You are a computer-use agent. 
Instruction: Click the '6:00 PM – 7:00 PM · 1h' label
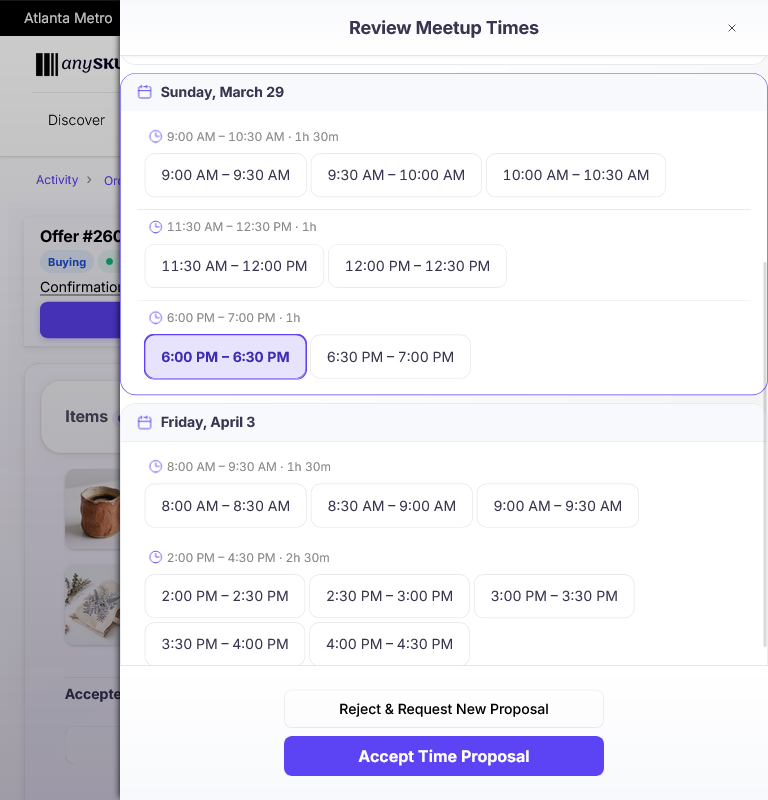pos(234,318)
